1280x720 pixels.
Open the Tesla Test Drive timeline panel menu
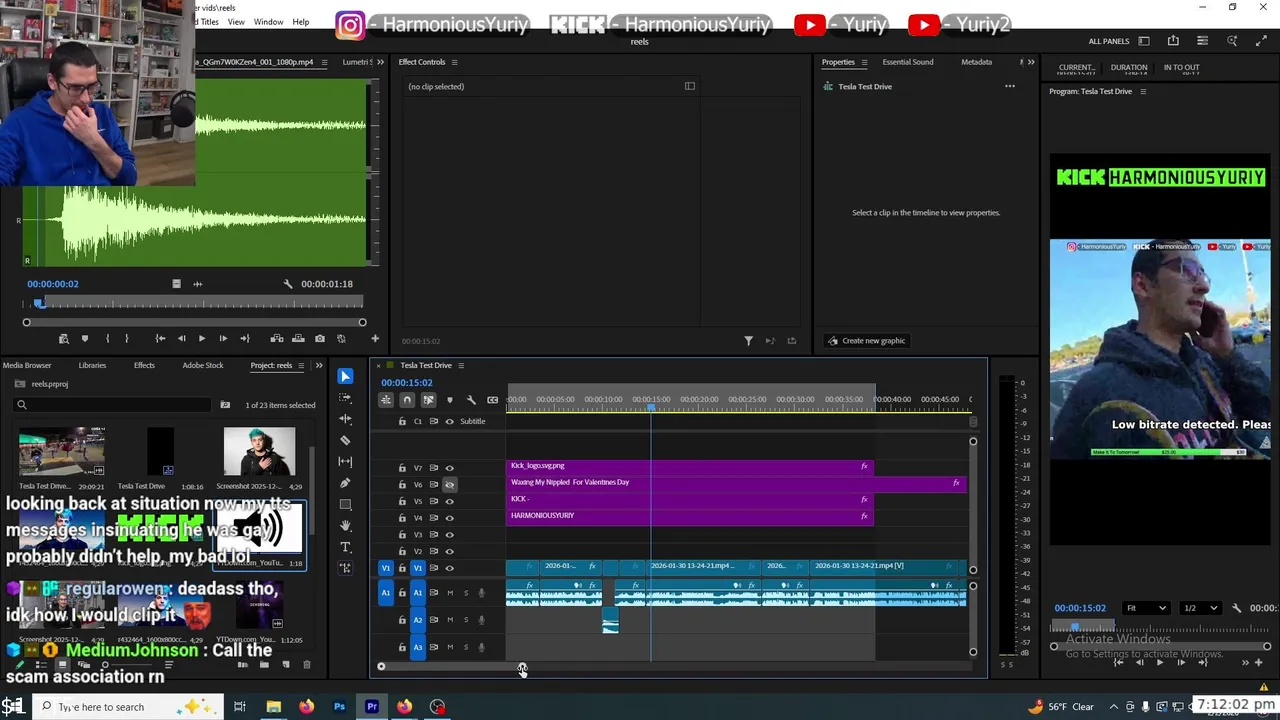point(461,365)
